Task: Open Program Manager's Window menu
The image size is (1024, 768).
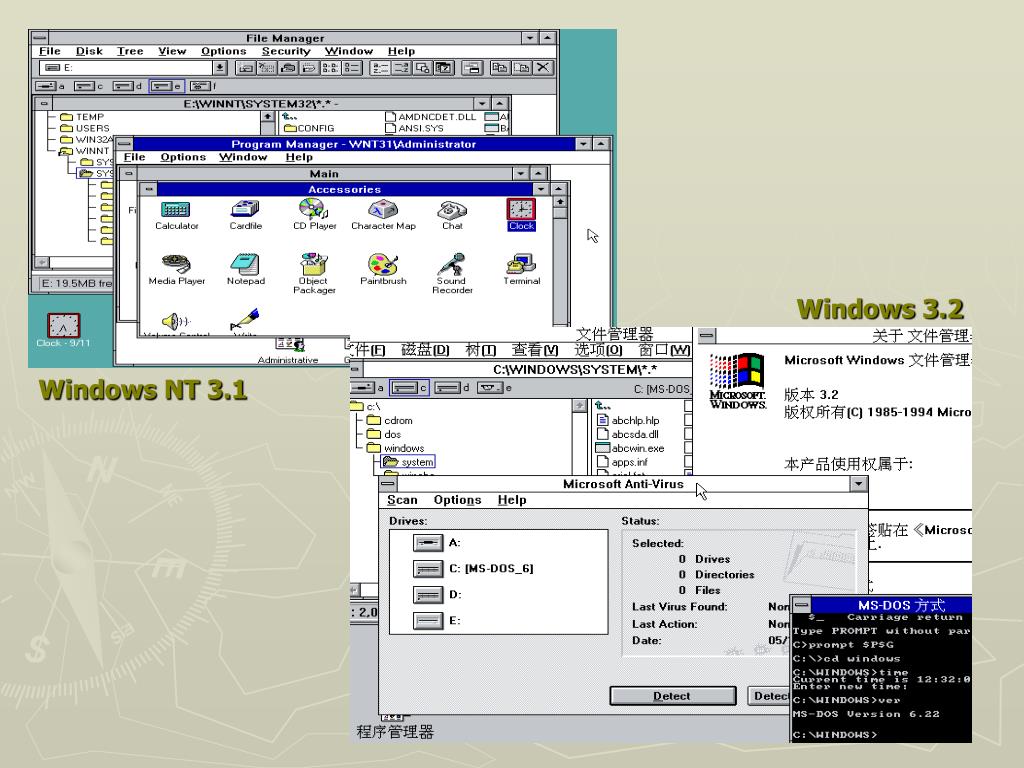Action: (243, 157)
